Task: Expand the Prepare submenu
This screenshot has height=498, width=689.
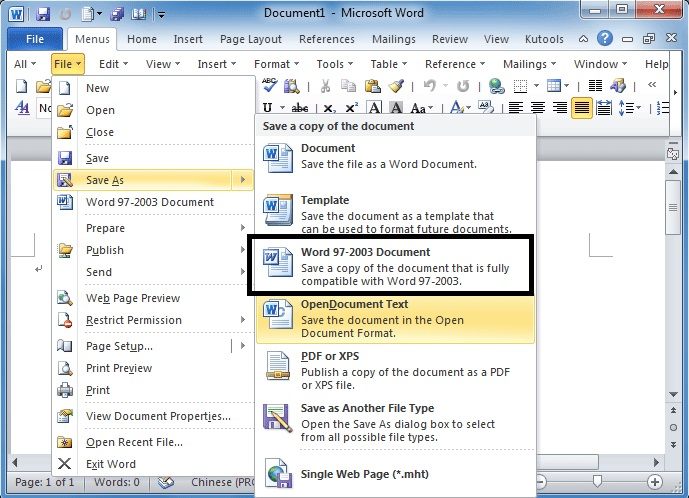Action: tap(153, 228)
